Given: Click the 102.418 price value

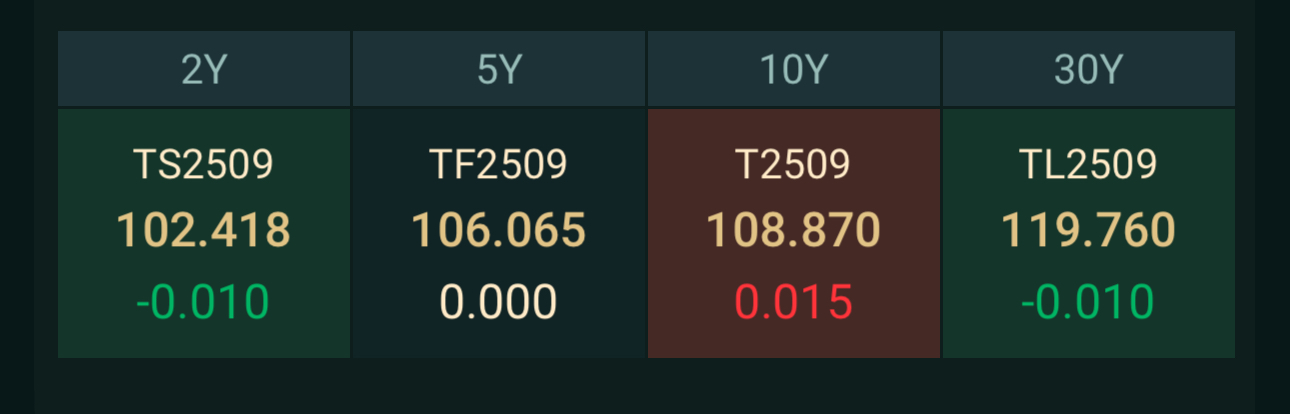Looking at the screenshot, I should (204, 231).
